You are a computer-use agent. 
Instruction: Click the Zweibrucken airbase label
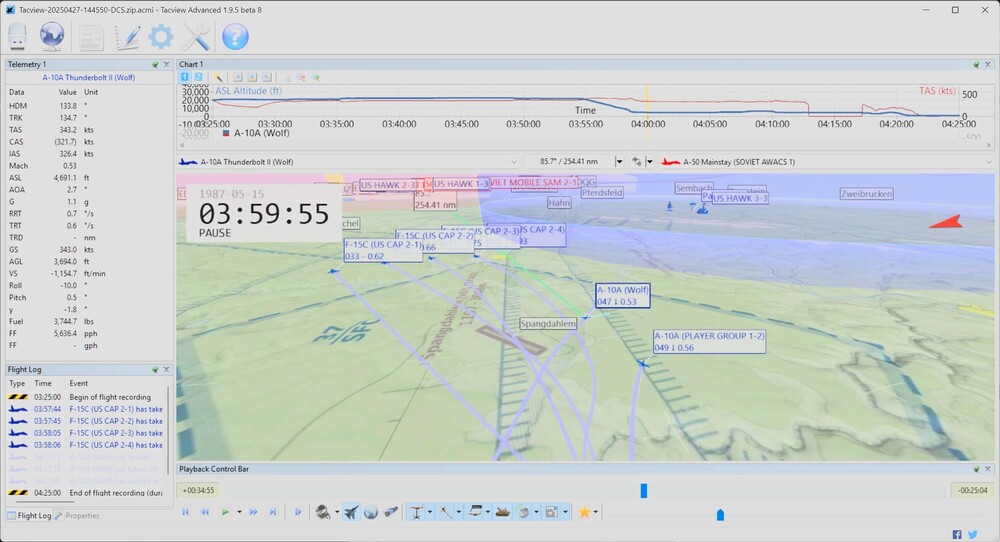[866, 194]
